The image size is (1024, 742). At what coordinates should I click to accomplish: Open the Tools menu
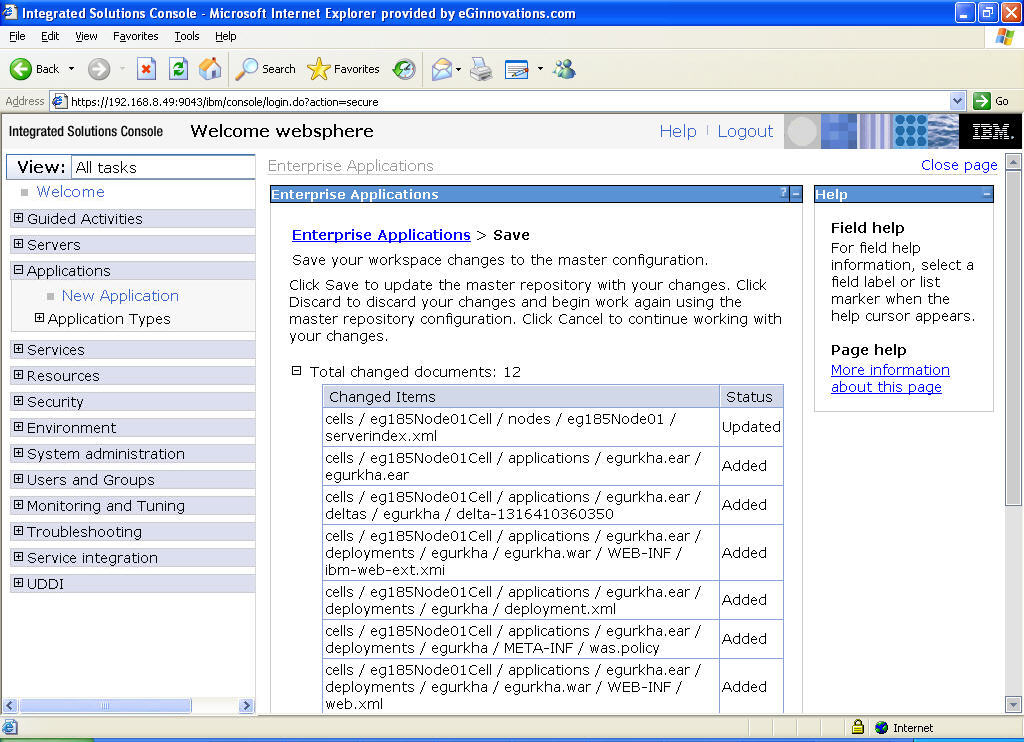(187, 37)
